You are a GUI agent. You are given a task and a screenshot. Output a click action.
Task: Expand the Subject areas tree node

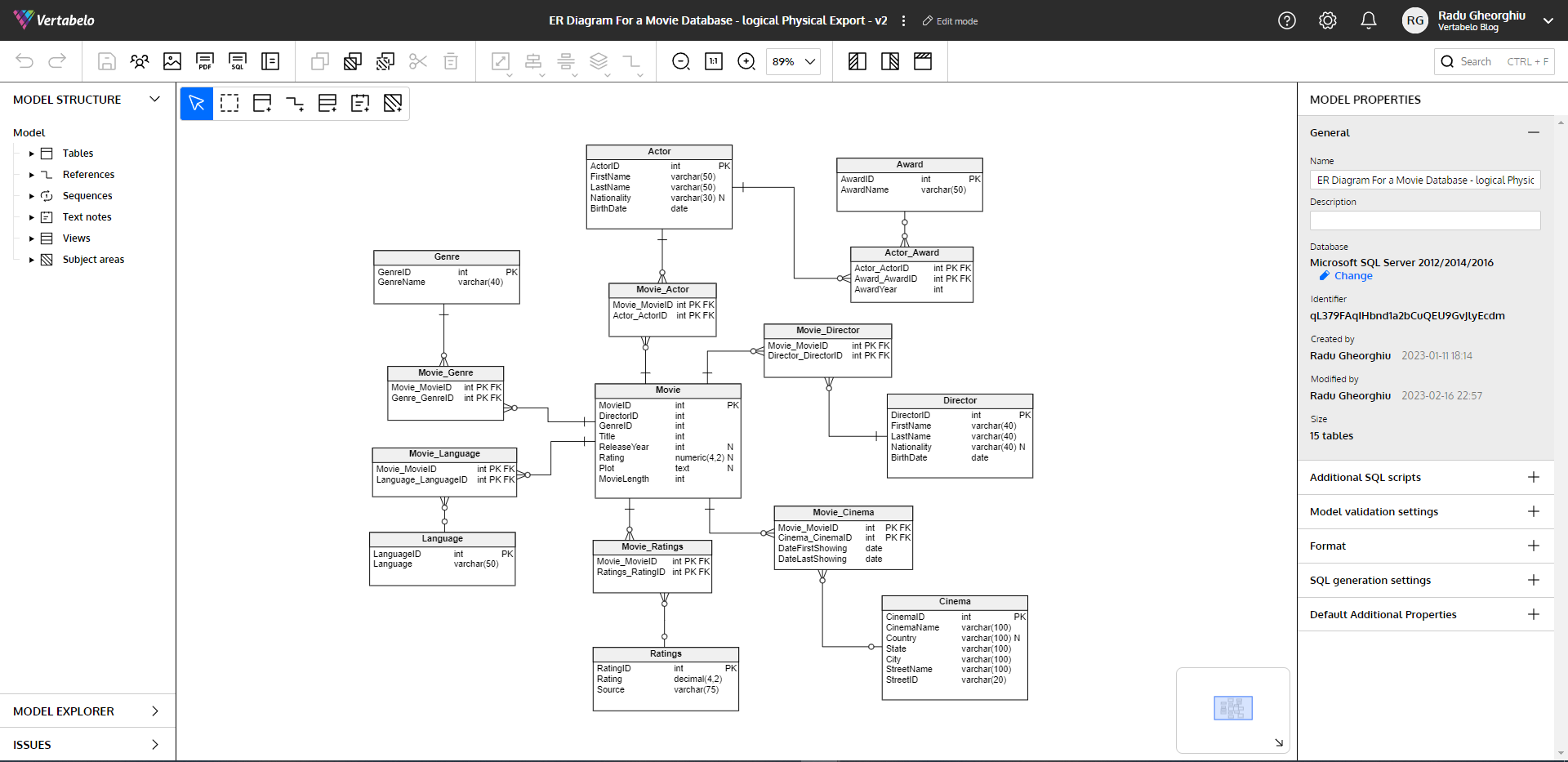32,260
